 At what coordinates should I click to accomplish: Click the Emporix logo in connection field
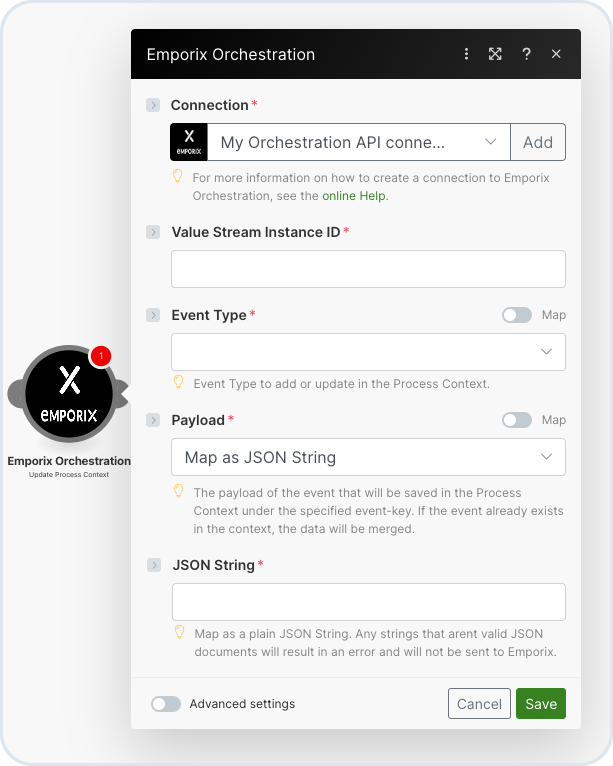(x=189, y=142)
